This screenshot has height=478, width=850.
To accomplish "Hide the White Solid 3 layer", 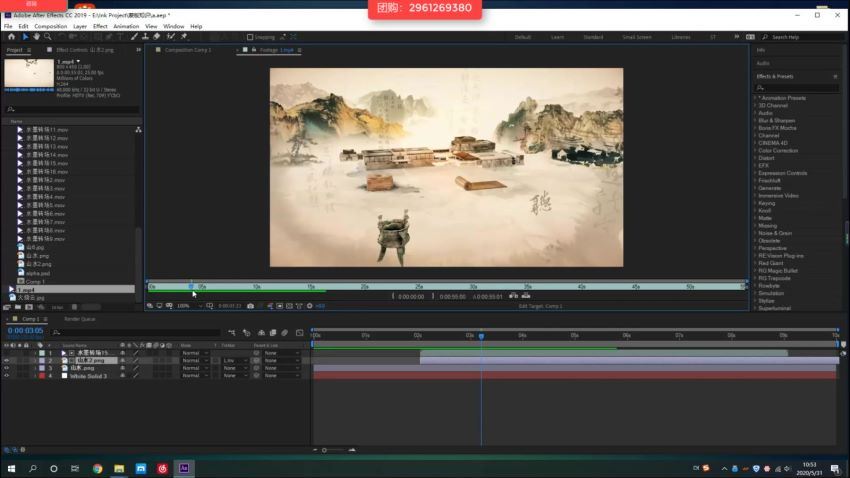I will coord(7,376).
